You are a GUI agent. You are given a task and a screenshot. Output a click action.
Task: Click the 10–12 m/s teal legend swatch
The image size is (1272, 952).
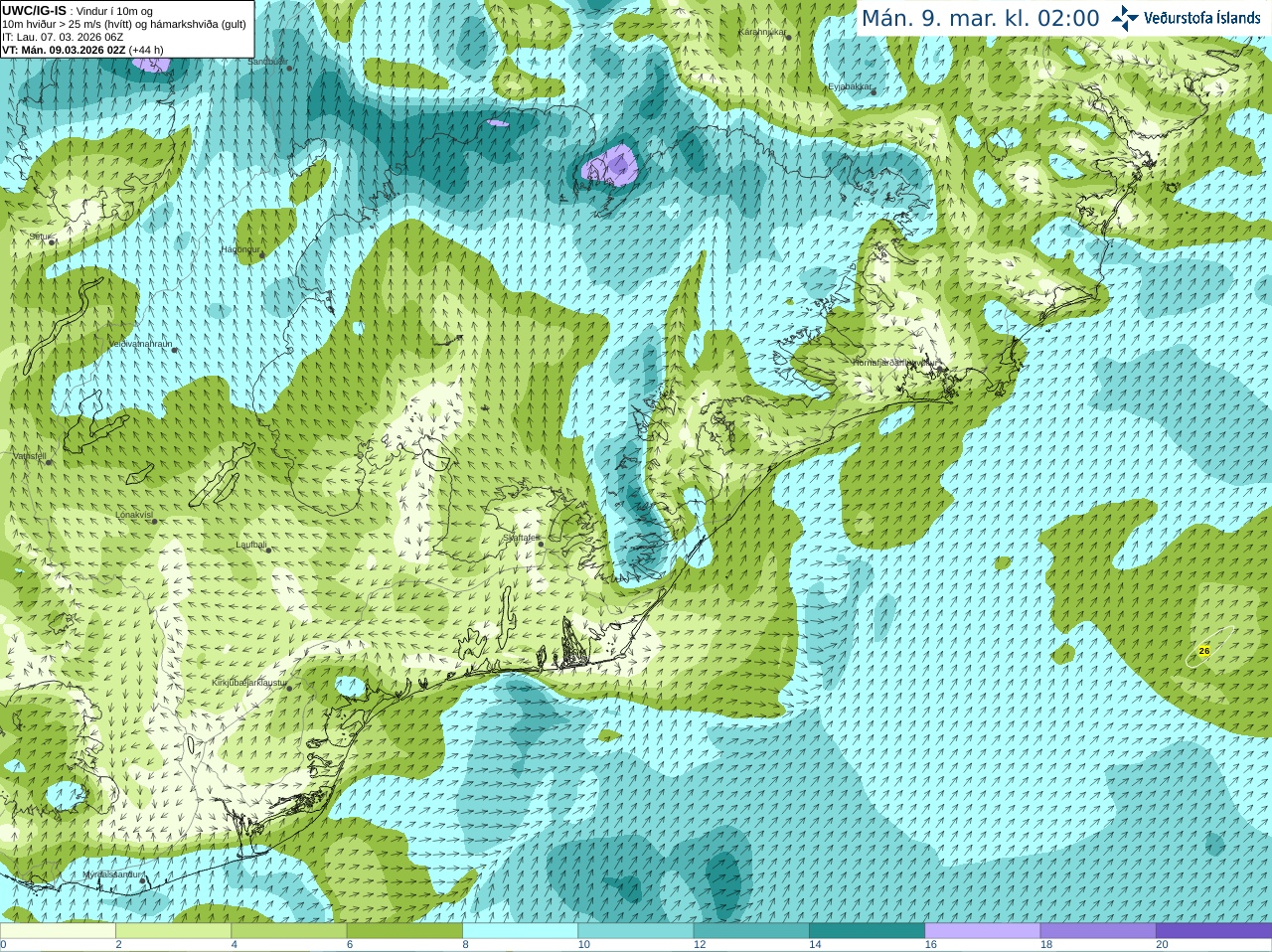coord(635,931)
